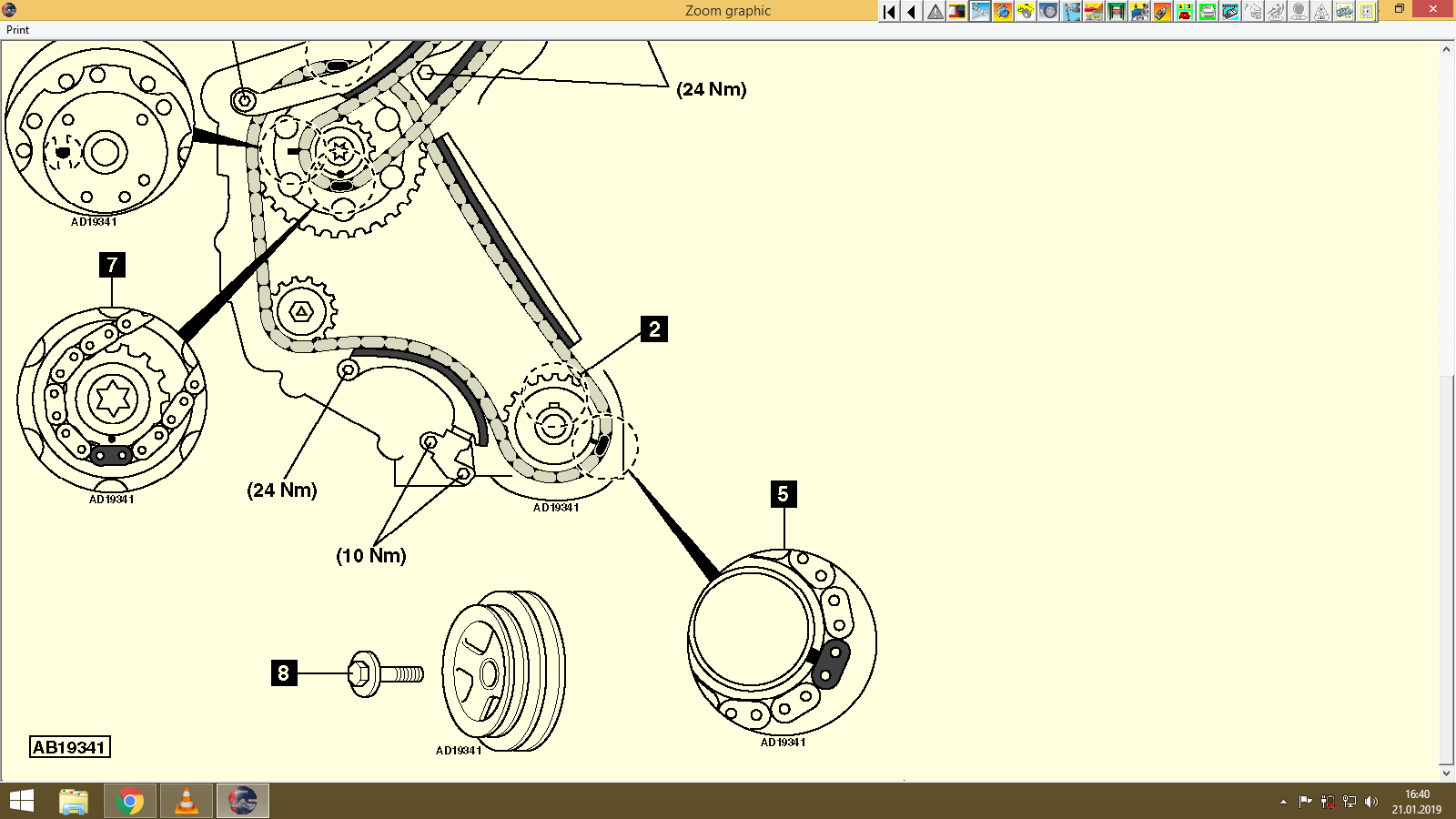Go to the first record with the |◀ navigation icon

(888, 12)
